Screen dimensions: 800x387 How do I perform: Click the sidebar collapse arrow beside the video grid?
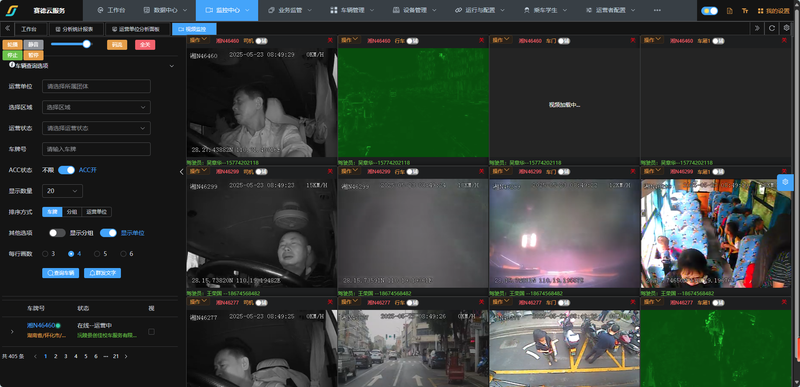[182, 172]
